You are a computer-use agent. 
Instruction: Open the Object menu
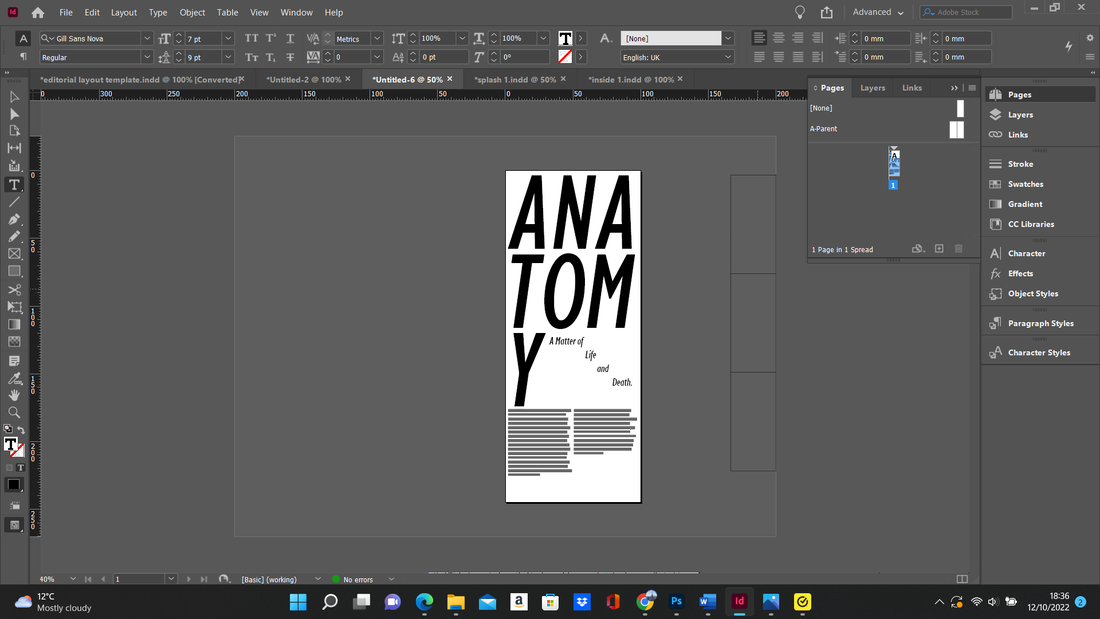(x=192, y=13)
